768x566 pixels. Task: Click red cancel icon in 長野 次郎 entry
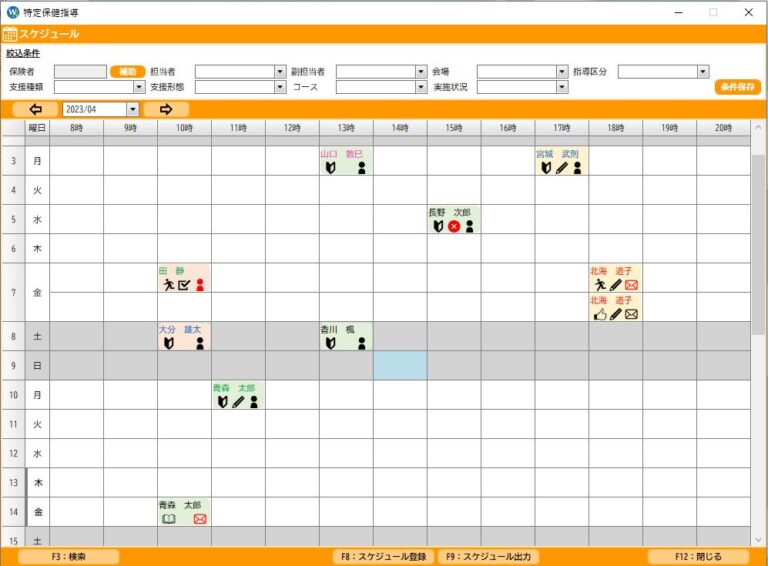[454, 226]
